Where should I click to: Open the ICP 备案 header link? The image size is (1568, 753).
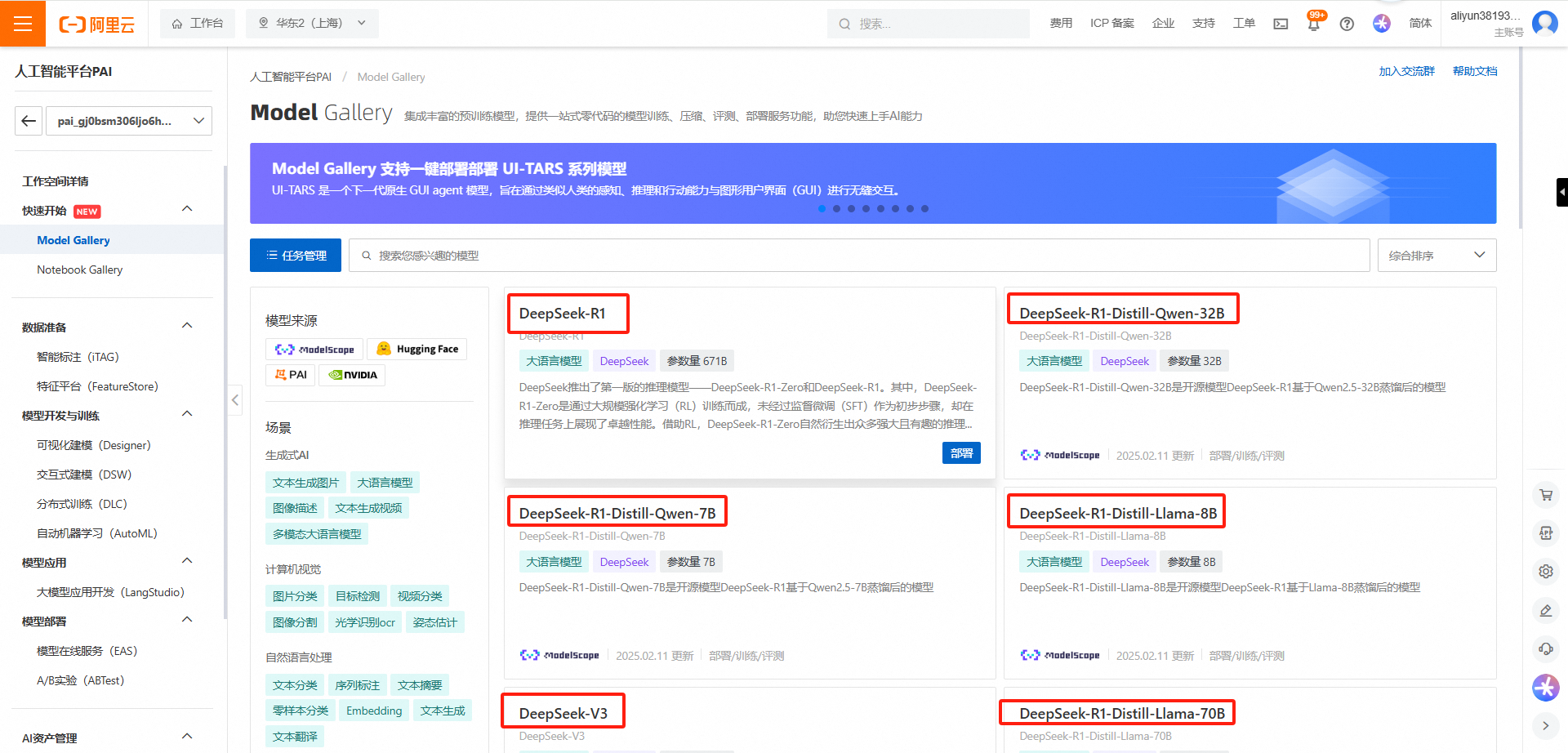click(1111, 23)
